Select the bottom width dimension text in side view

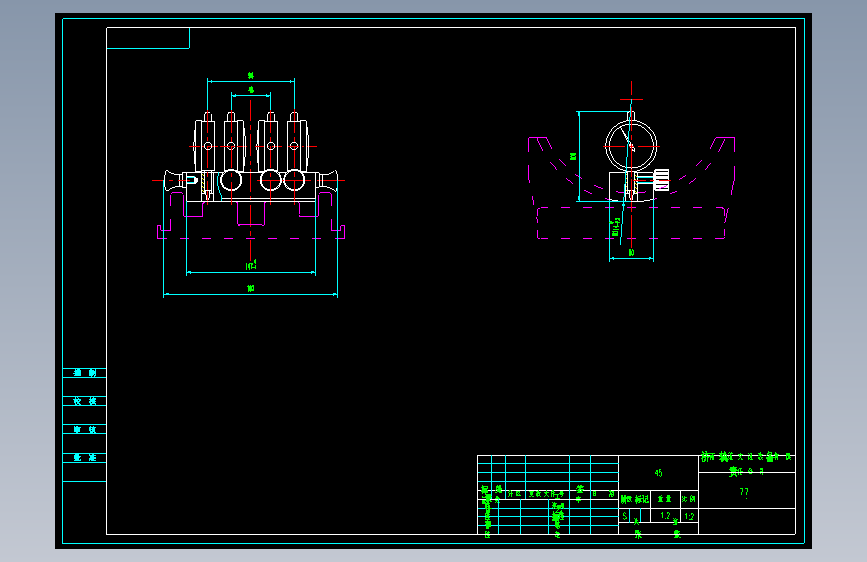point(631,253)
